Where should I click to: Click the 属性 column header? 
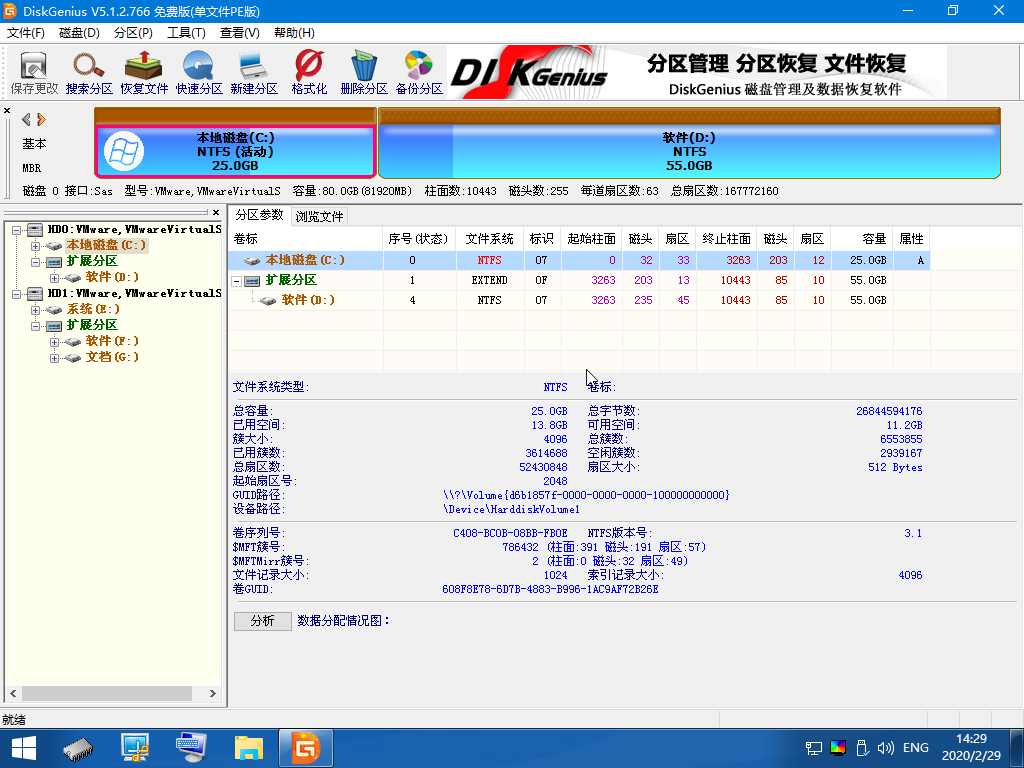pos(911,239)
